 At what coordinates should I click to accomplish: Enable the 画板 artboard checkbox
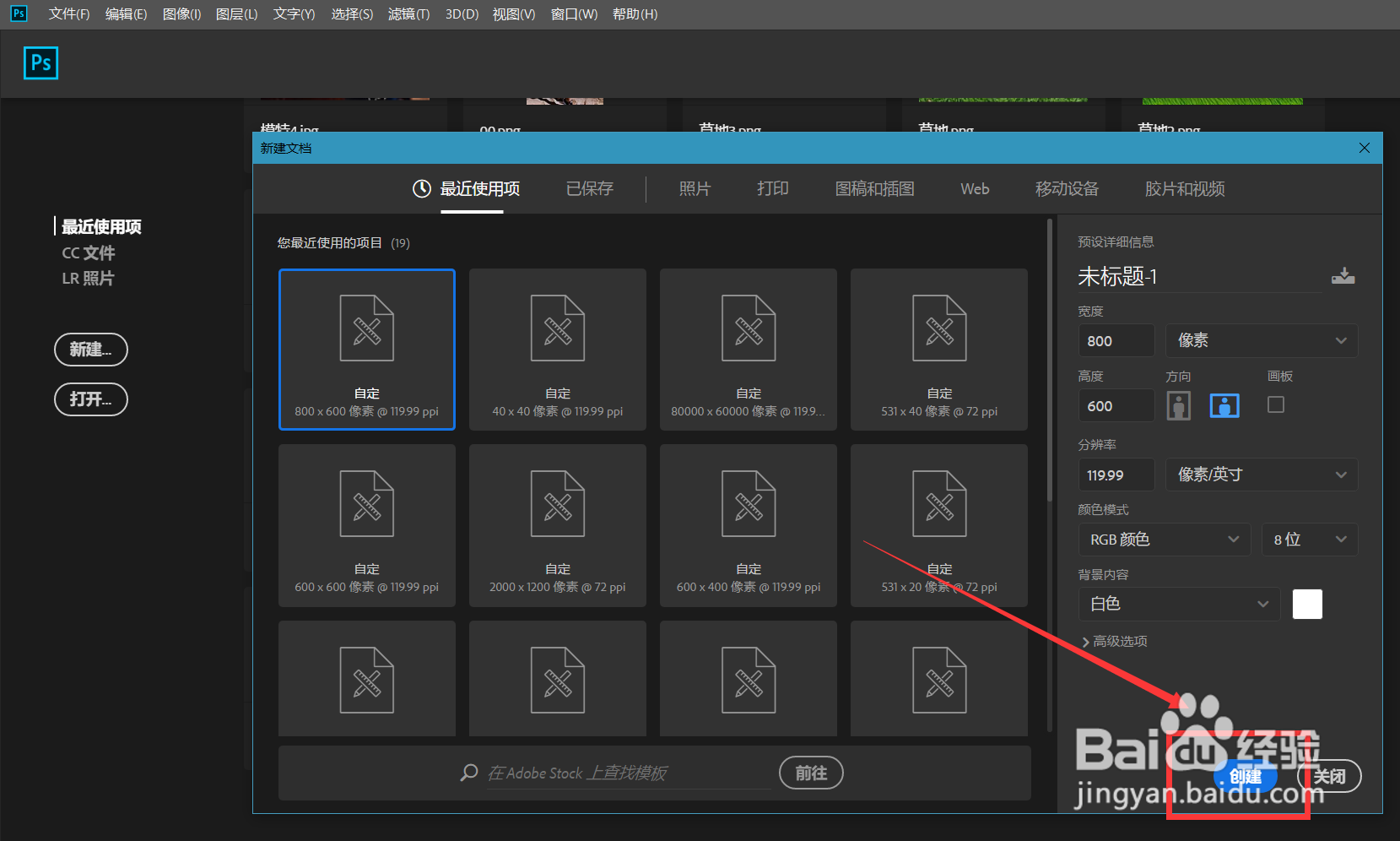tap(1276, 405)
